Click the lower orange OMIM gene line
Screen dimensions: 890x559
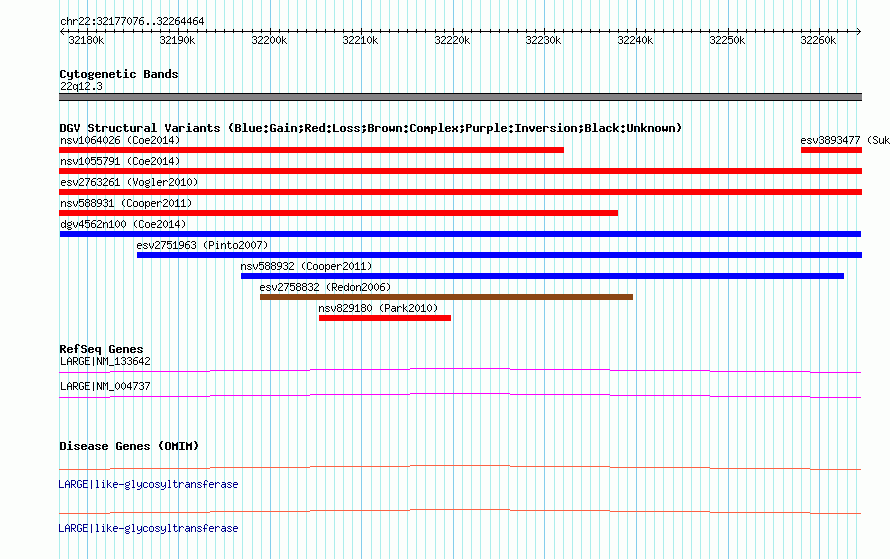coord(460,512)
